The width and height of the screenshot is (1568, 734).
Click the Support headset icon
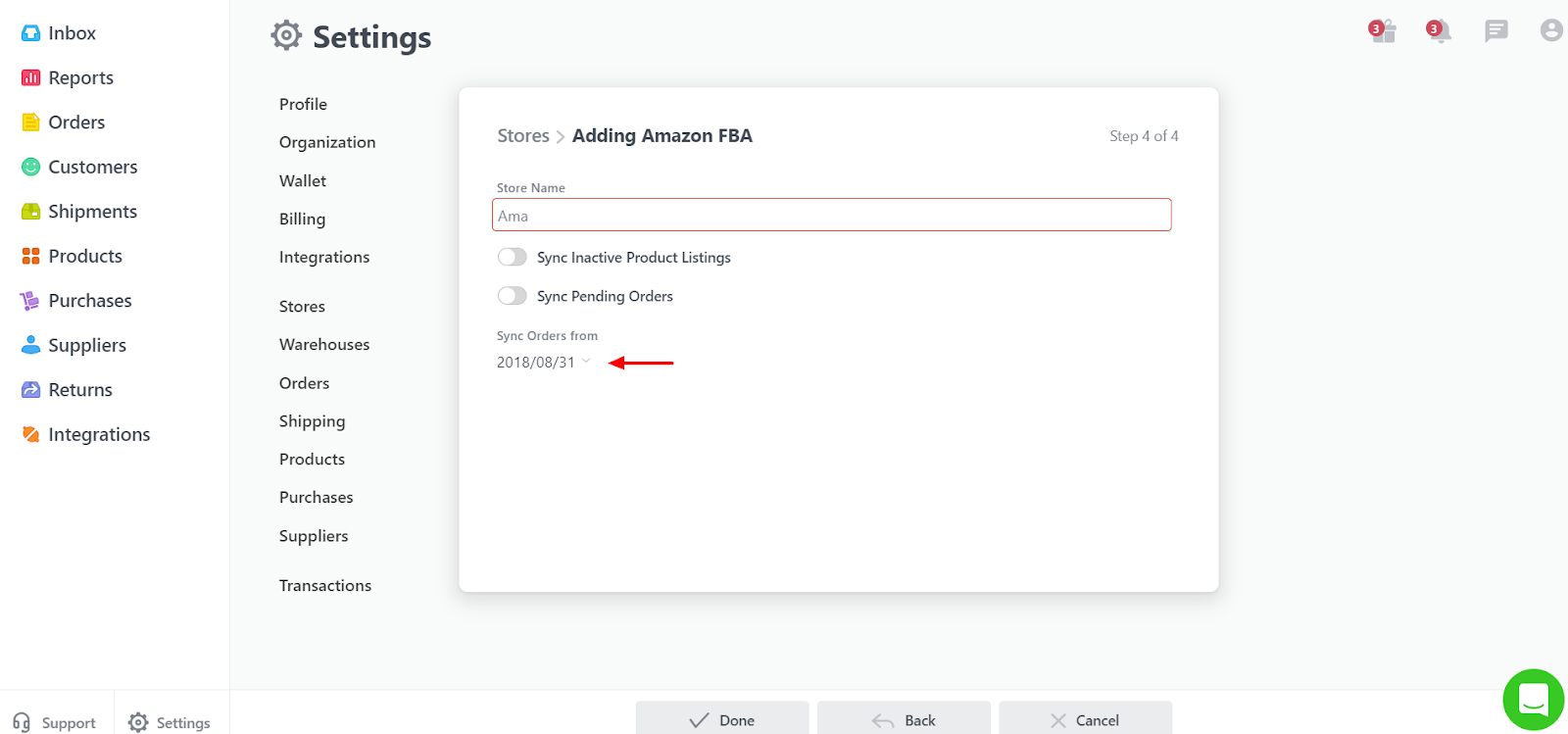tap(22, 722)
